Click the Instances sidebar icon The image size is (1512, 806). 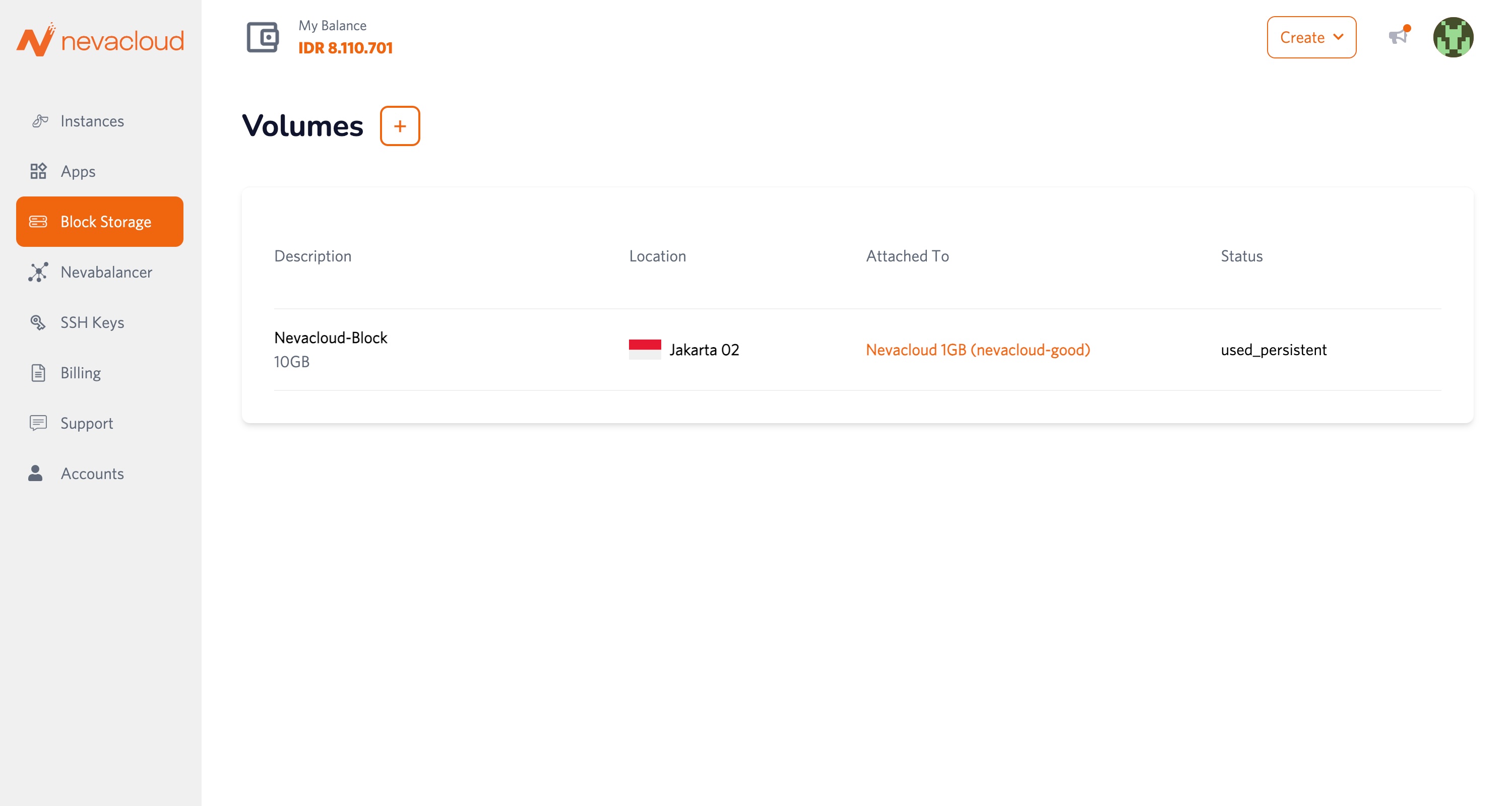coord(39,121)
